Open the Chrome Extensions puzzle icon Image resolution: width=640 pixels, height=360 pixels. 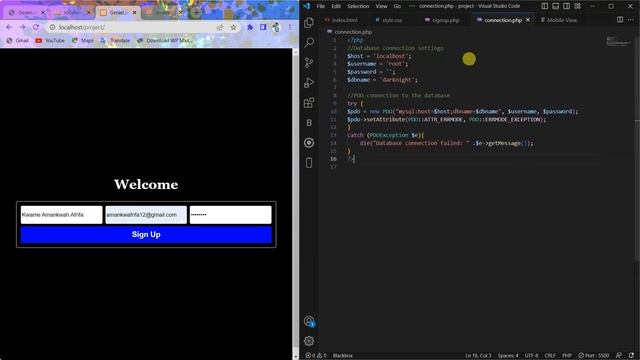(250, 27)
